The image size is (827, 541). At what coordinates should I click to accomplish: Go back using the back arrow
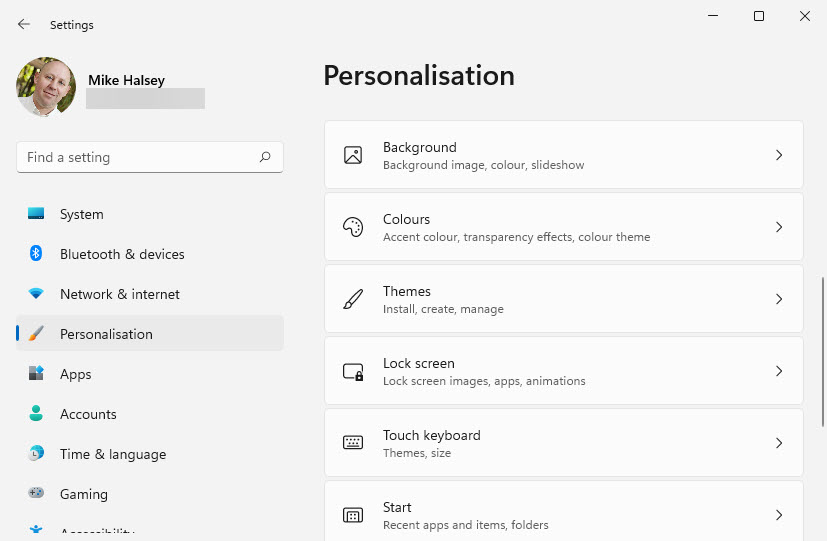(x=24, y=24)
